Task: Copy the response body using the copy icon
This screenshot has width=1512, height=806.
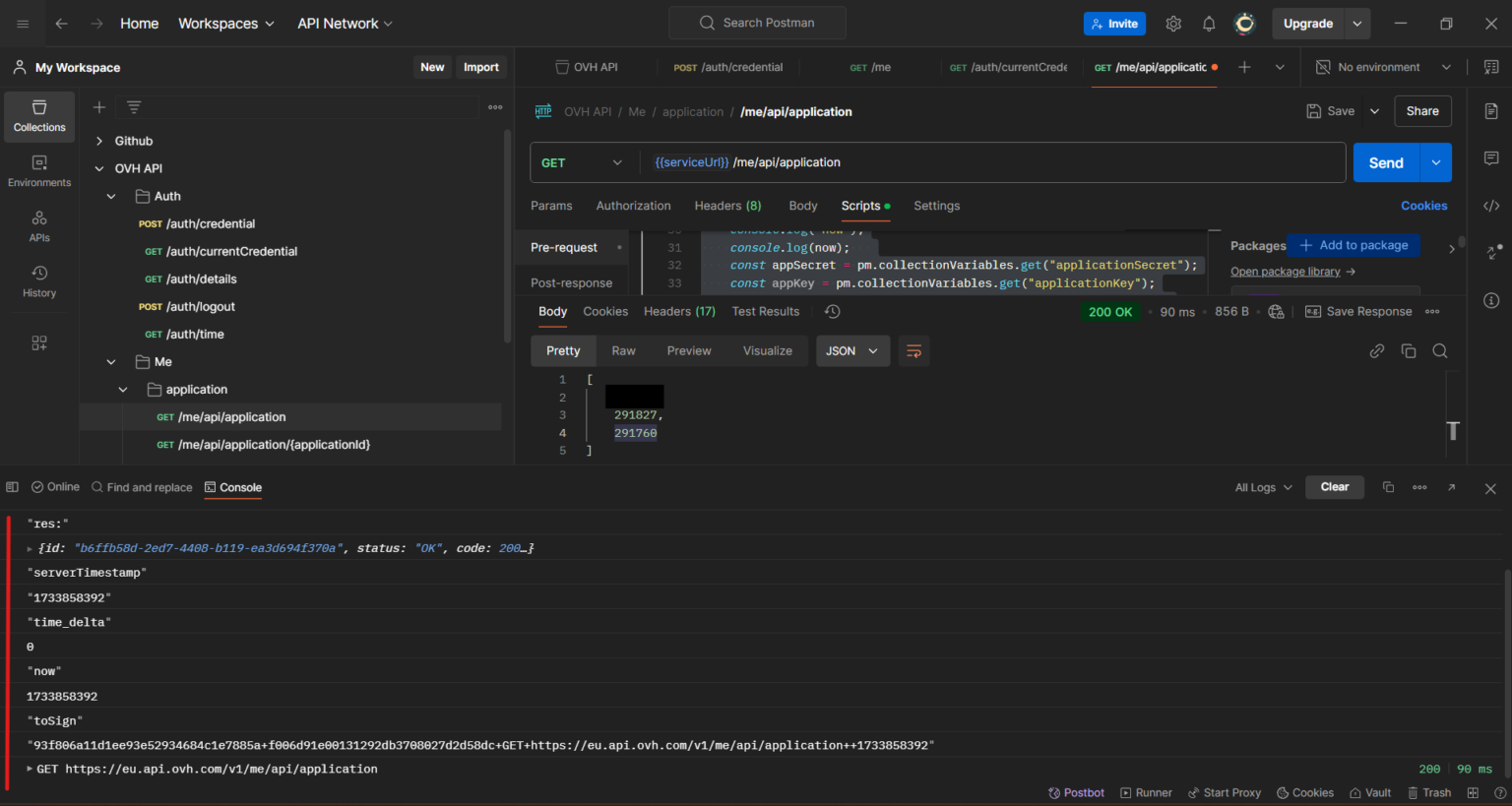Action: pos(1409,350)
